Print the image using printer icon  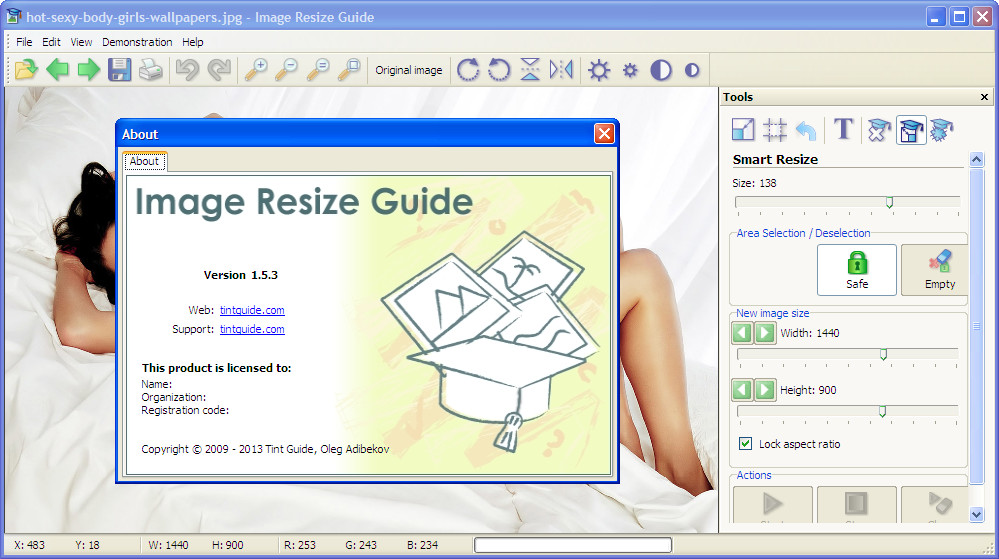pyautogui.click(x=151, y=69)
